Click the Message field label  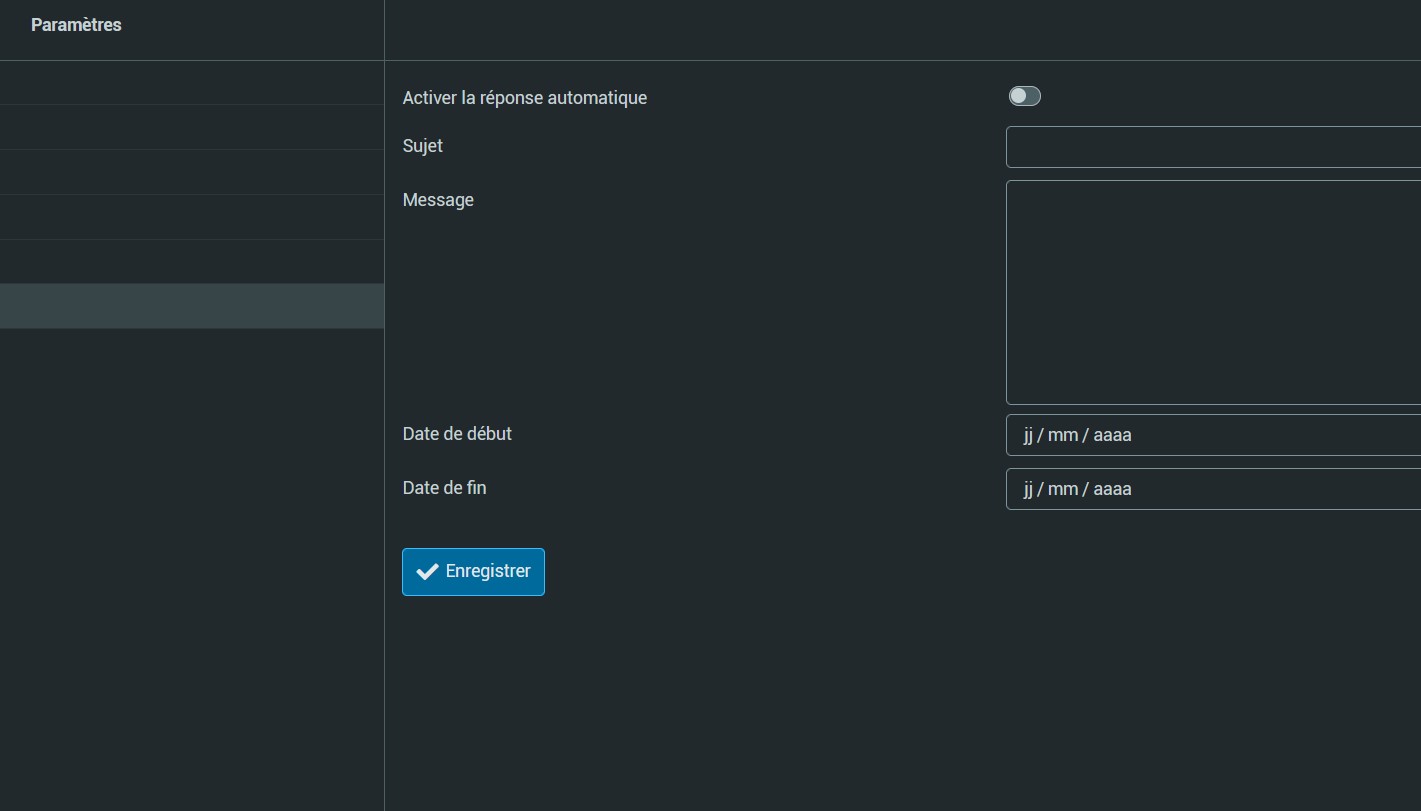(438, 200)
